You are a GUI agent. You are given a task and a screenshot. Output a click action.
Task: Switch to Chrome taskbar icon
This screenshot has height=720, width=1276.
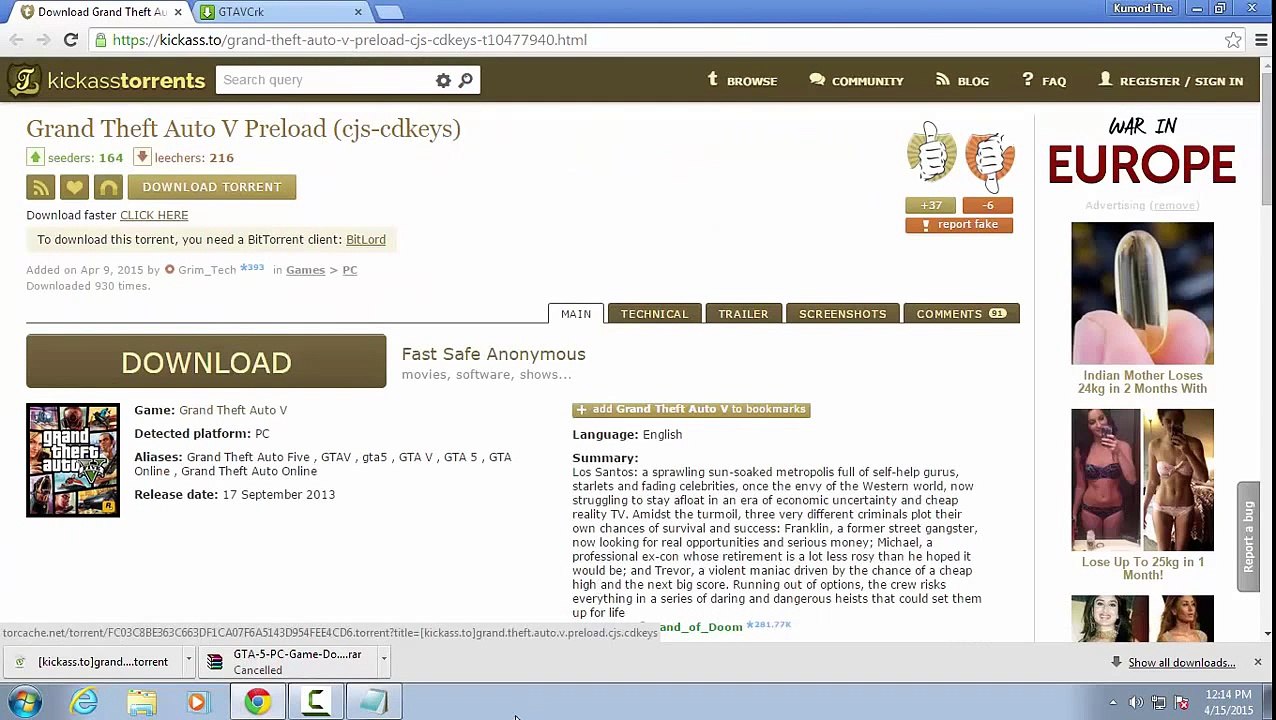pyautogui.click(x=258, y=702)
